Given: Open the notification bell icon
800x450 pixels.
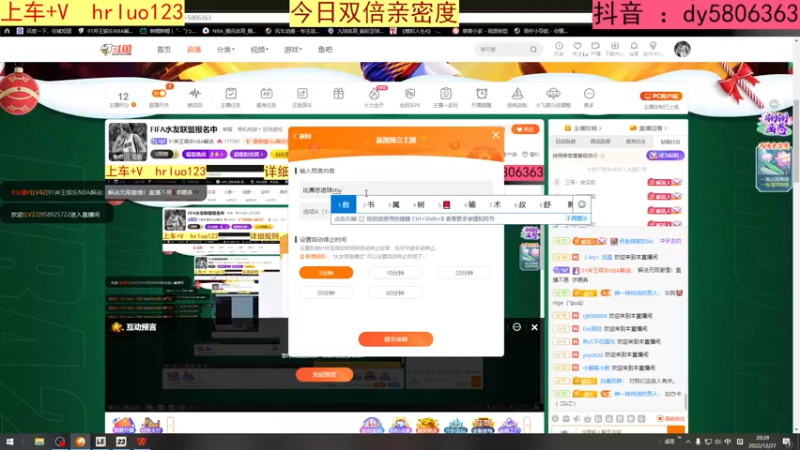Looking at the screenshot, I should 634,46.
